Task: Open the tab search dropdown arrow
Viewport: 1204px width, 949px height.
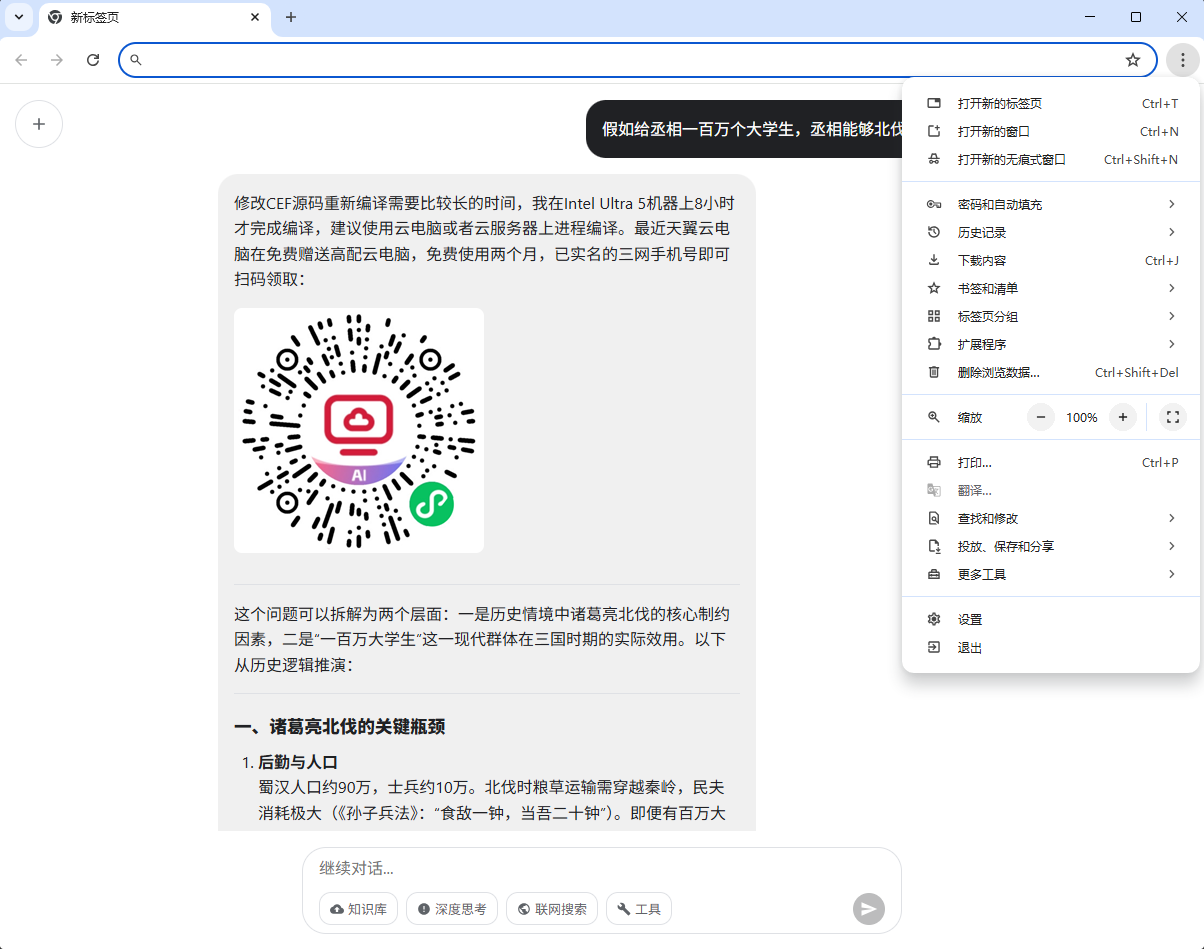Action: [x=19, y=17]
